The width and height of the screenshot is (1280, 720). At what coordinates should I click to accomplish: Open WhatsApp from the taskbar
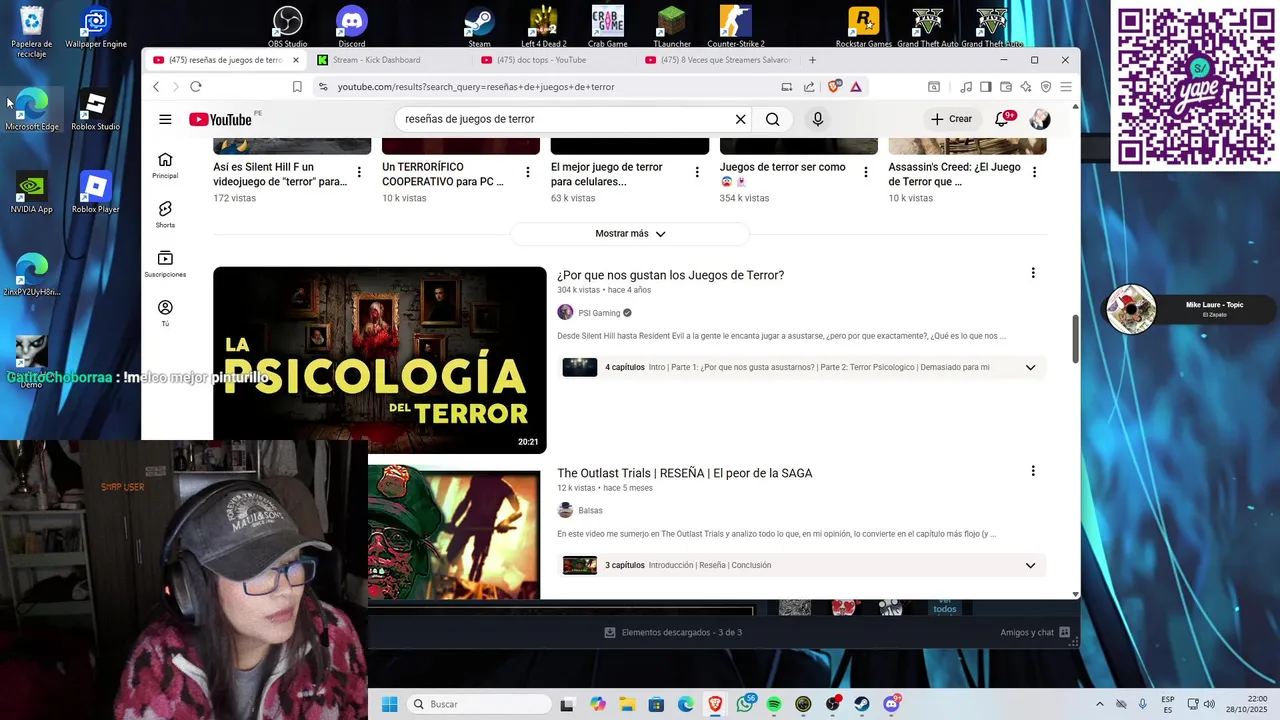click(x=745, y=704)
